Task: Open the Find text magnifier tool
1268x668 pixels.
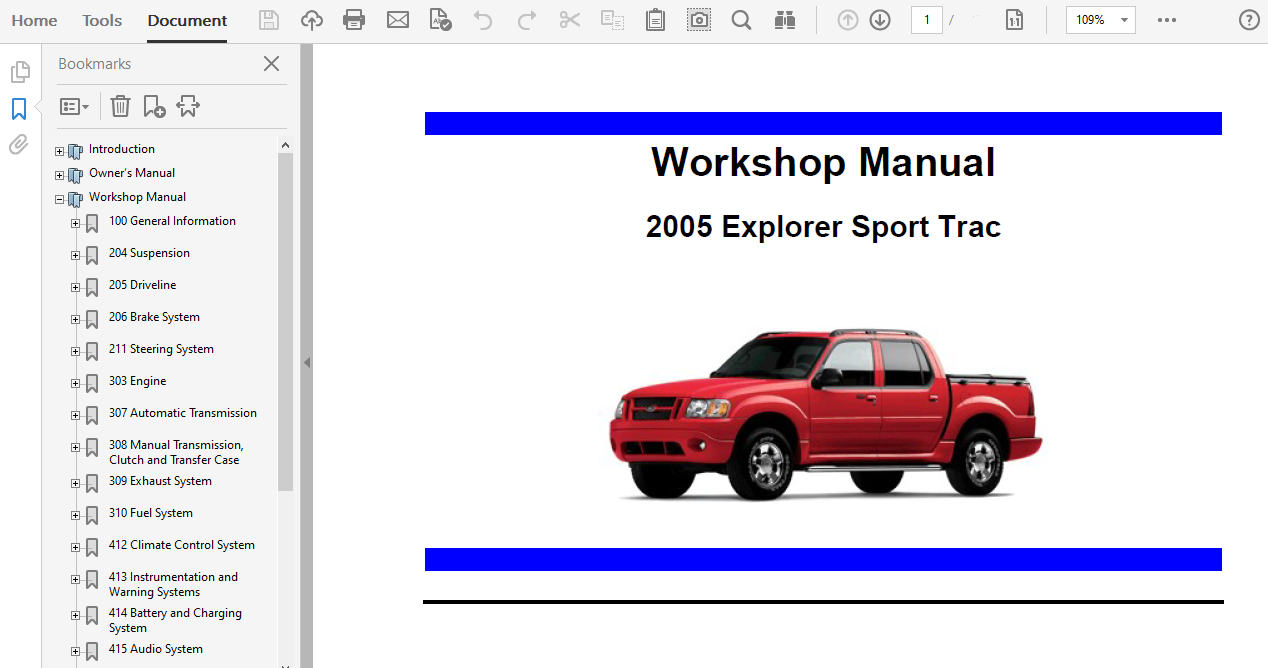Action: click(741, 20)
